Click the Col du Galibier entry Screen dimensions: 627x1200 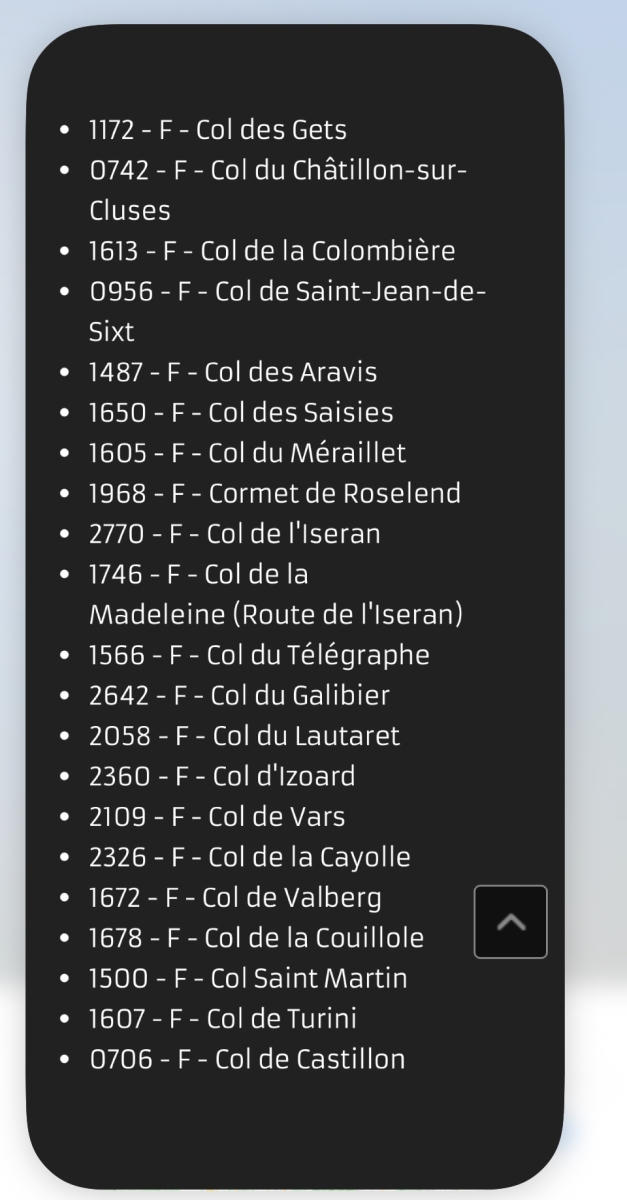pyautogui.click(x=239, y=695)
